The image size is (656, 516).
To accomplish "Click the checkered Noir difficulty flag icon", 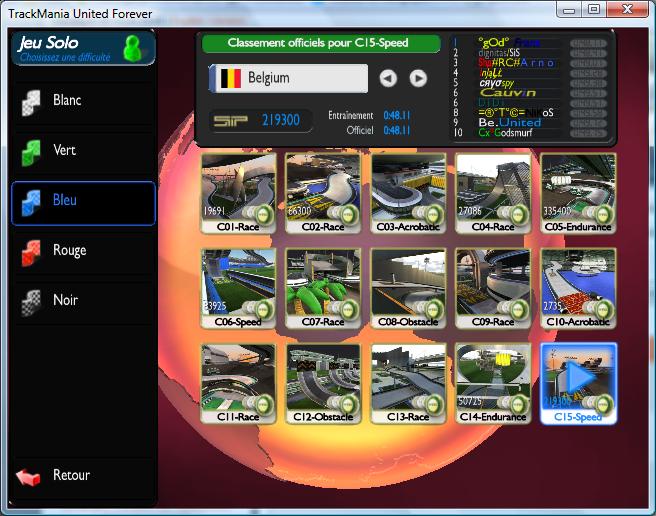I will (x=32, y=301).
